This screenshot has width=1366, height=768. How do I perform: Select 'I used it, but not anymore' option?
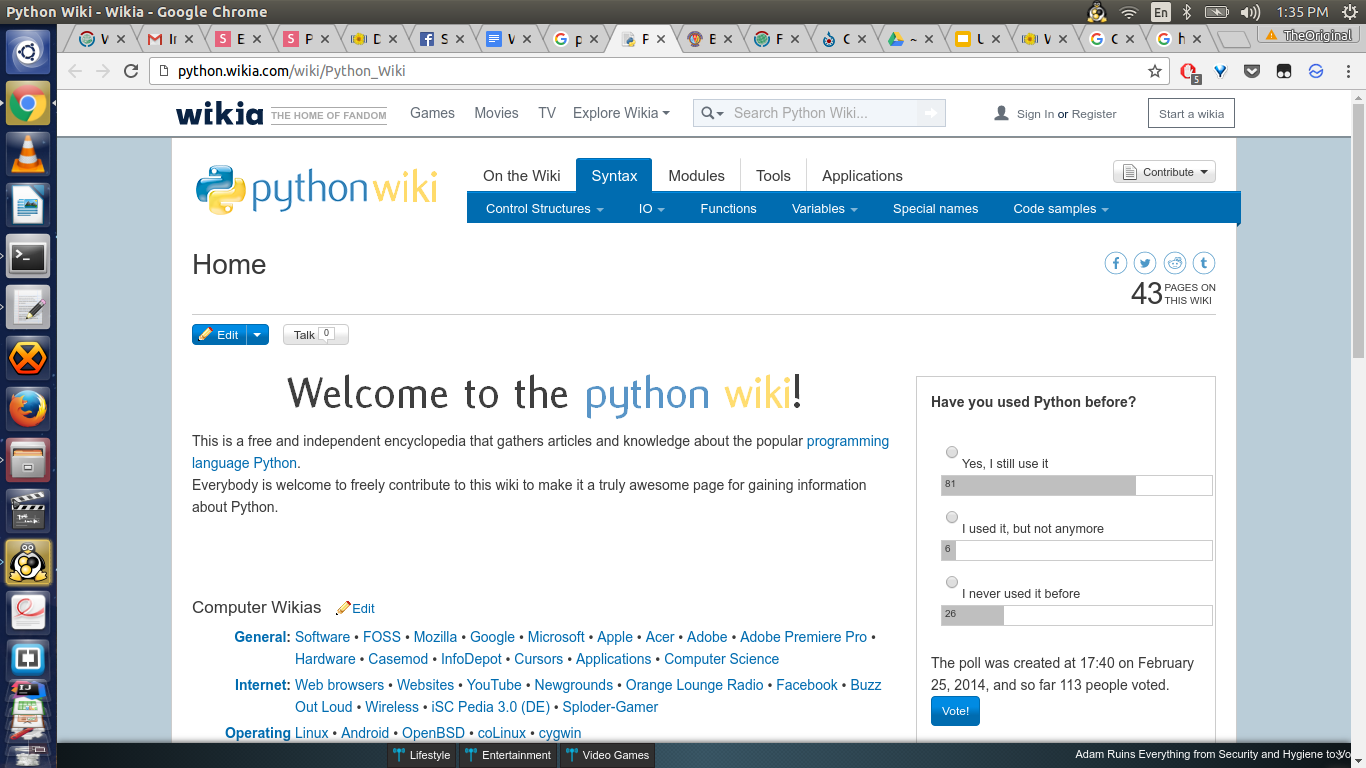(952, 517)
